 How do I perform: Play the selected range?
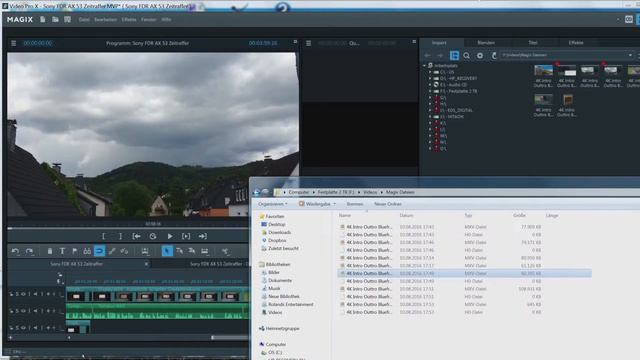(x=186, y=236)
